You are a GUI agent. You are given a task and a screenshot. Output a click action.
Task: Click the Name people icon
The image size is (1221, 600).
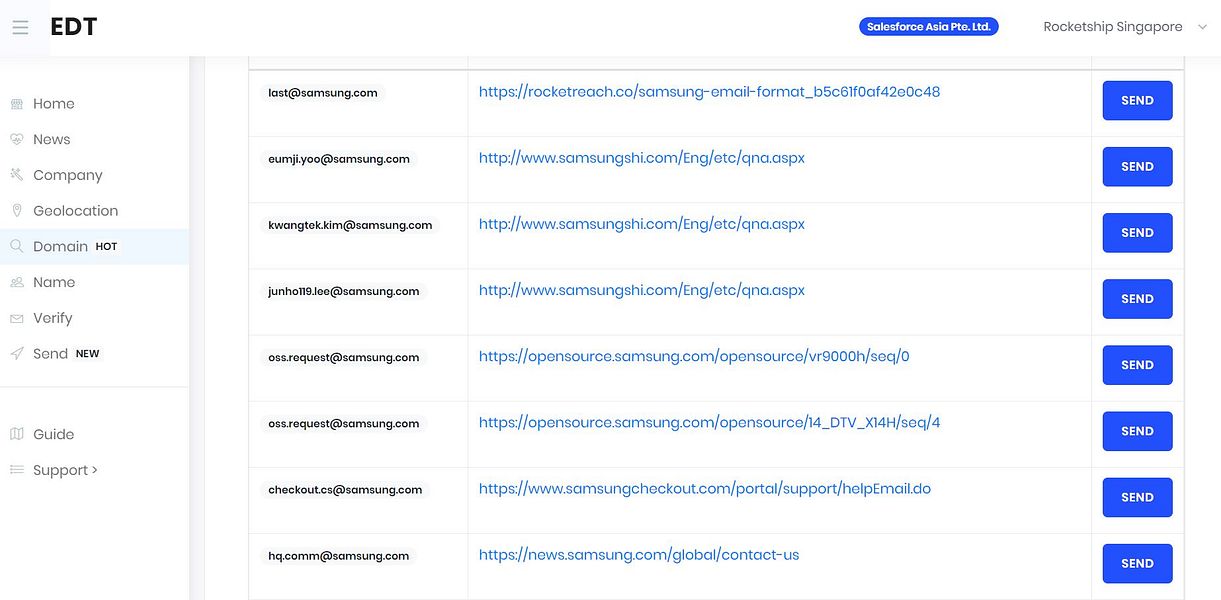pos(16,283)
